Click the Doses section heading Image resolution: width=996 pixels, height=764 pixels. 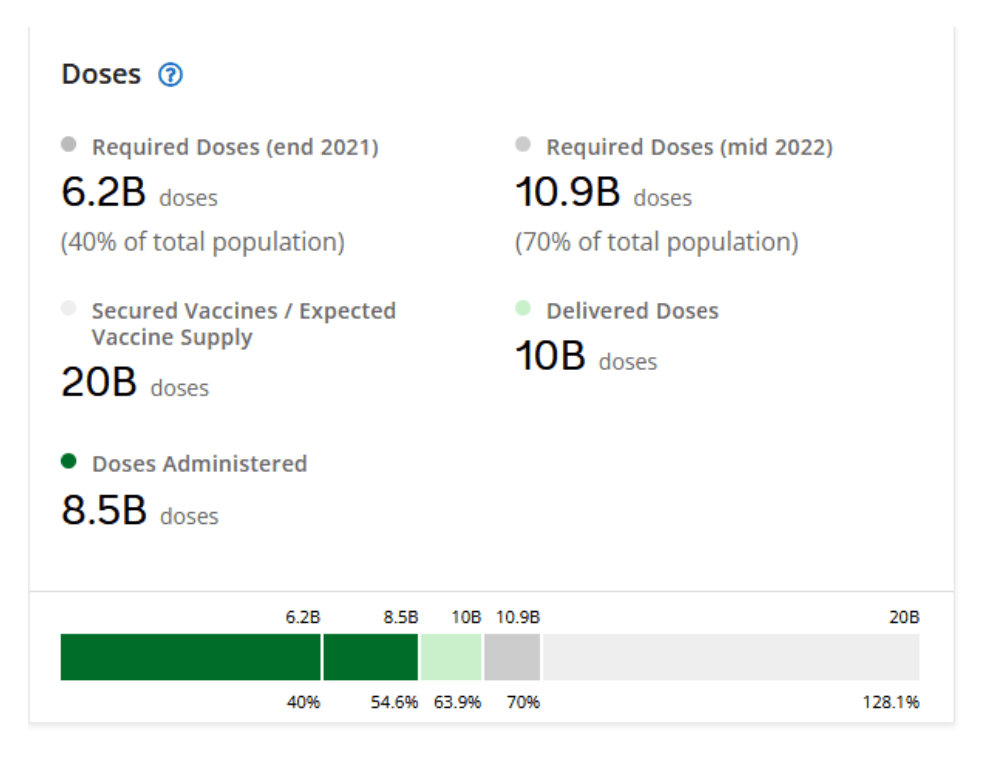click(x=101, y=75)
